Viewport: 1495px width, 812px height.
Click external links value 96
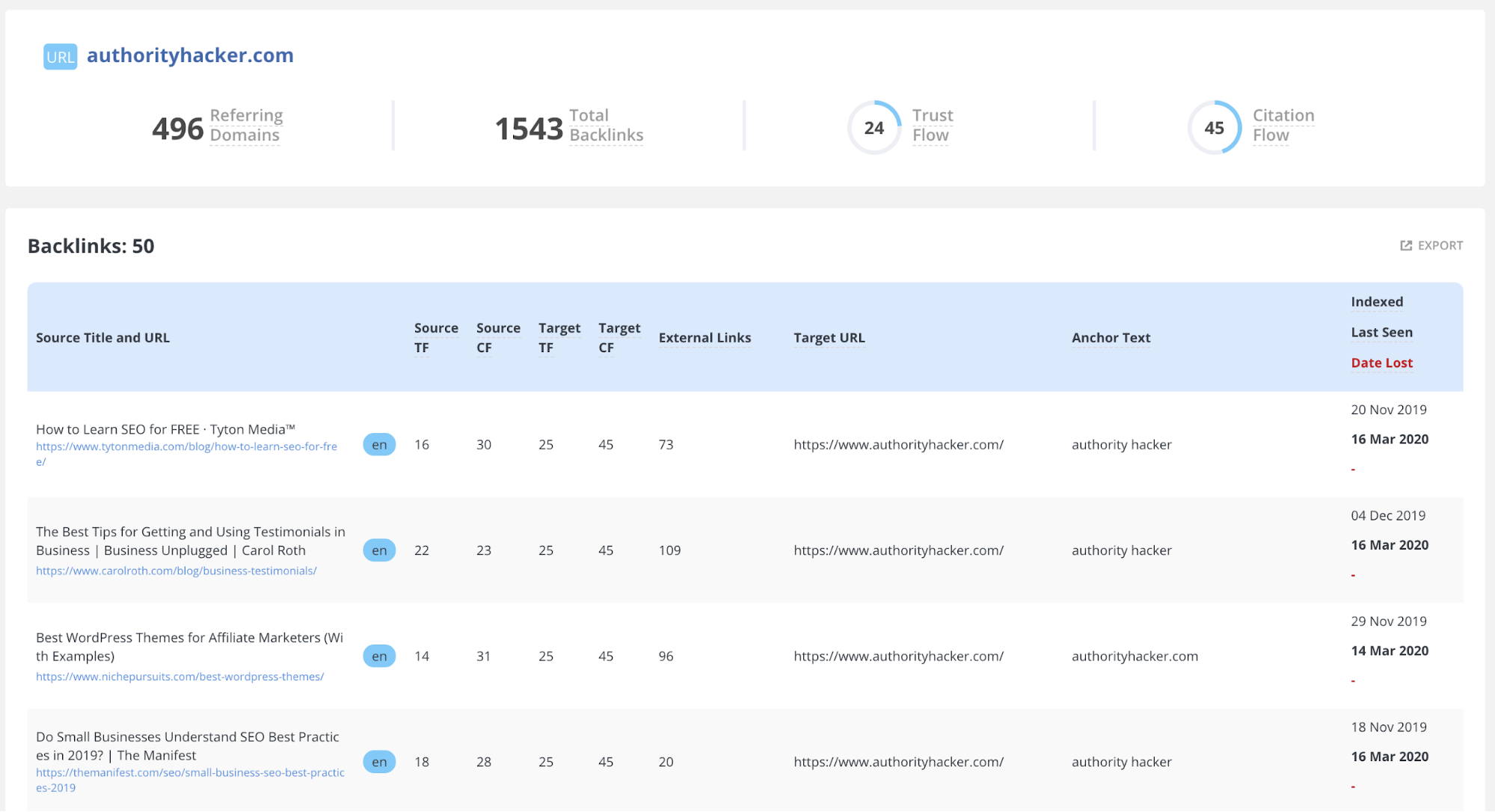point(666,656)
